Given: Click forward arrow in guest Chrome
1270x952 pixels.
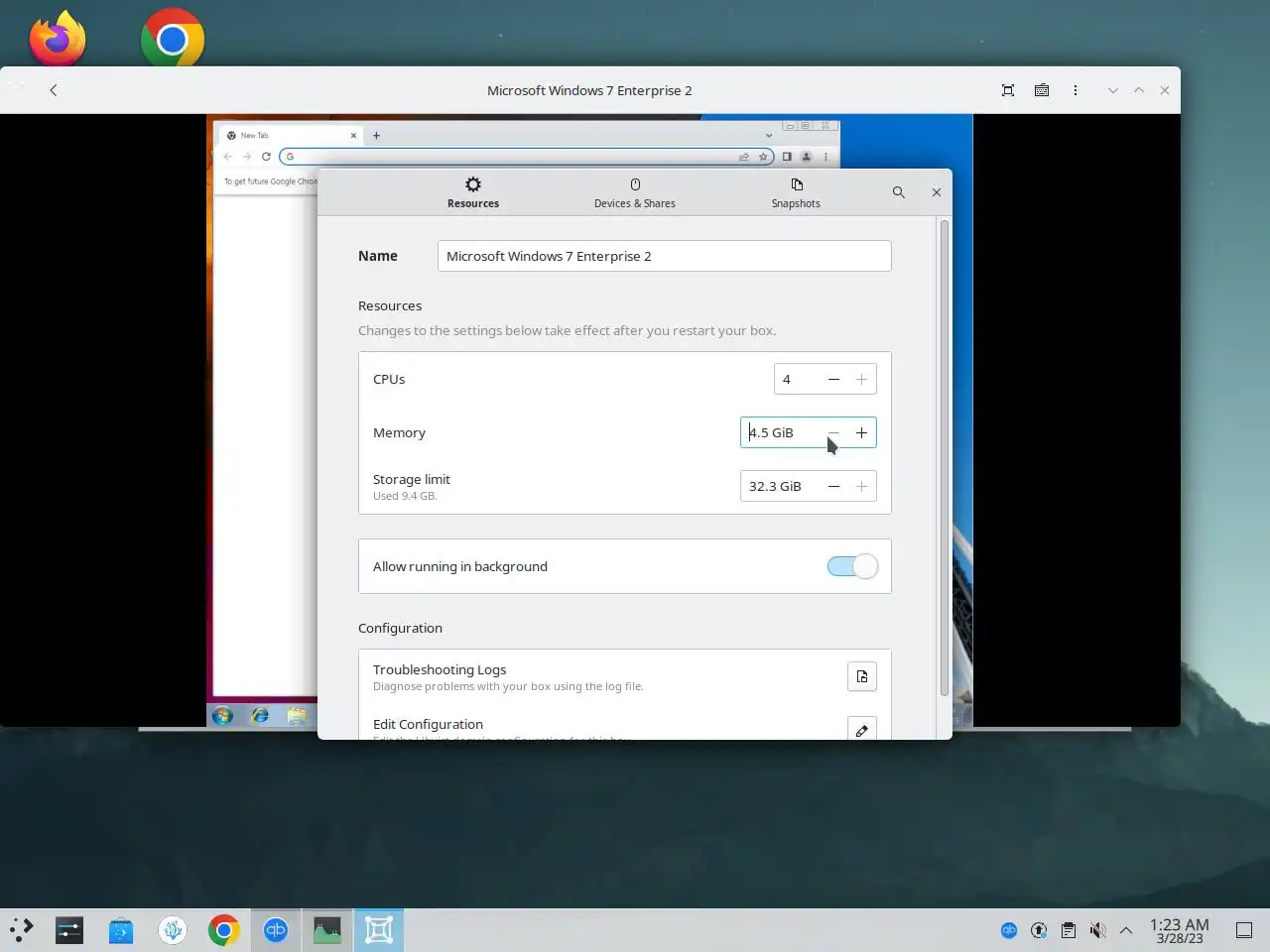Looking at the screenshot, I should pos(247,157).
